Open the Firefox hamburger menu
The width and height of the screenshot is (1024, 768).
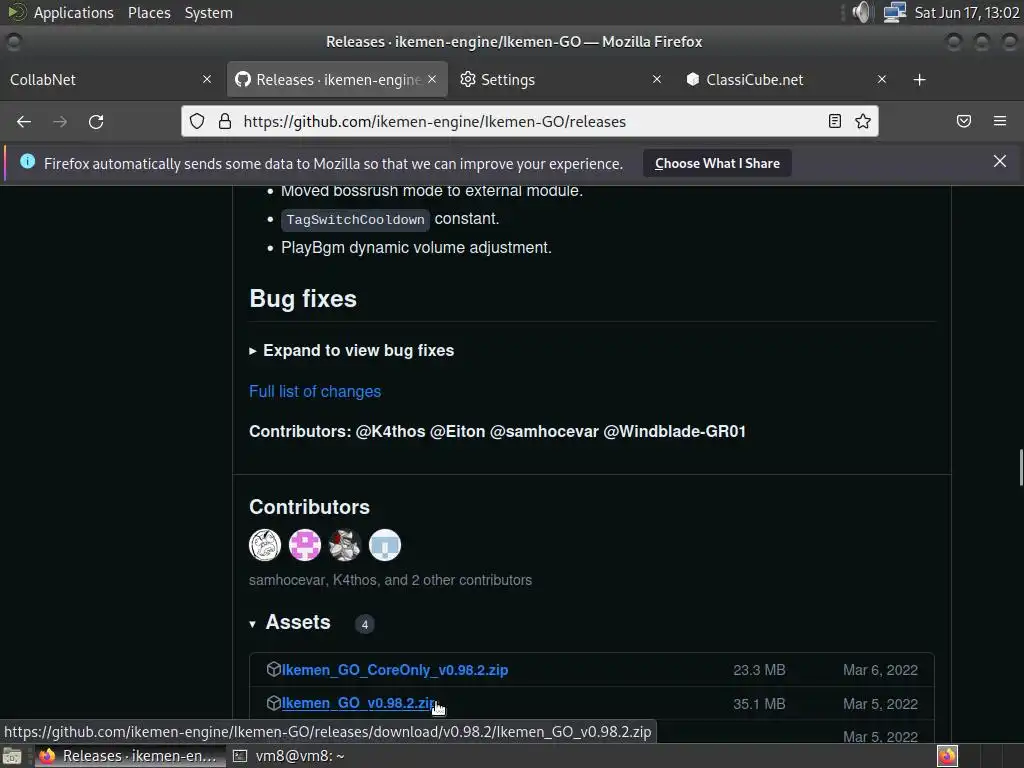(x=1000, y=121)
